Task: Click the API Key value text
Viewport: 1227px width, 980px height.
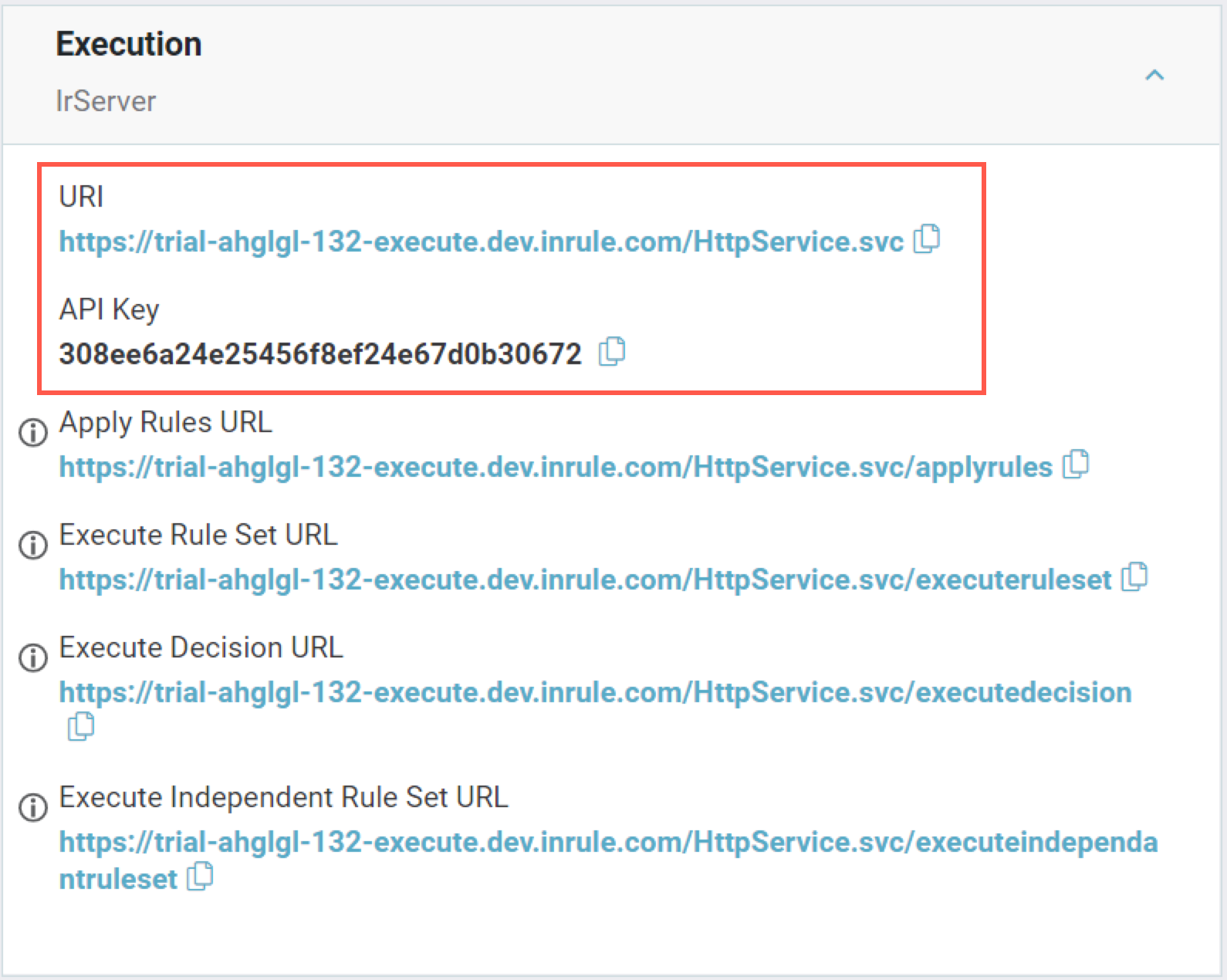Action: click(x=320, y=354)
